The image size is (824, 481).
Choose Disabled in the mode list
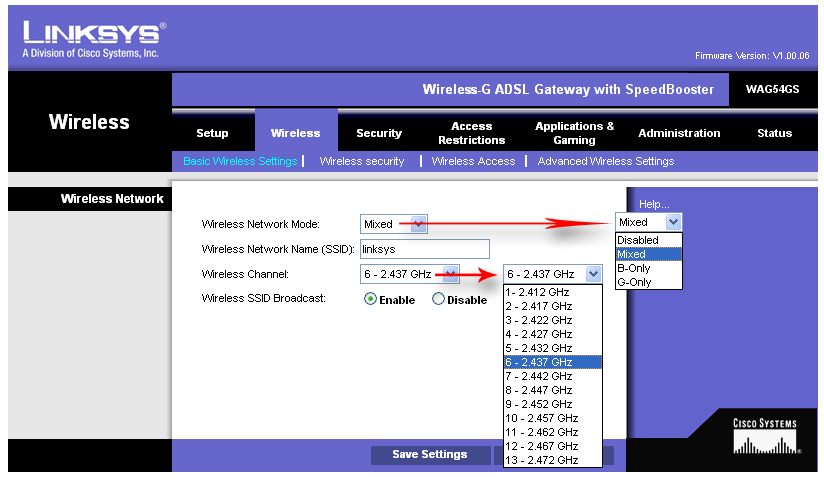648,240
